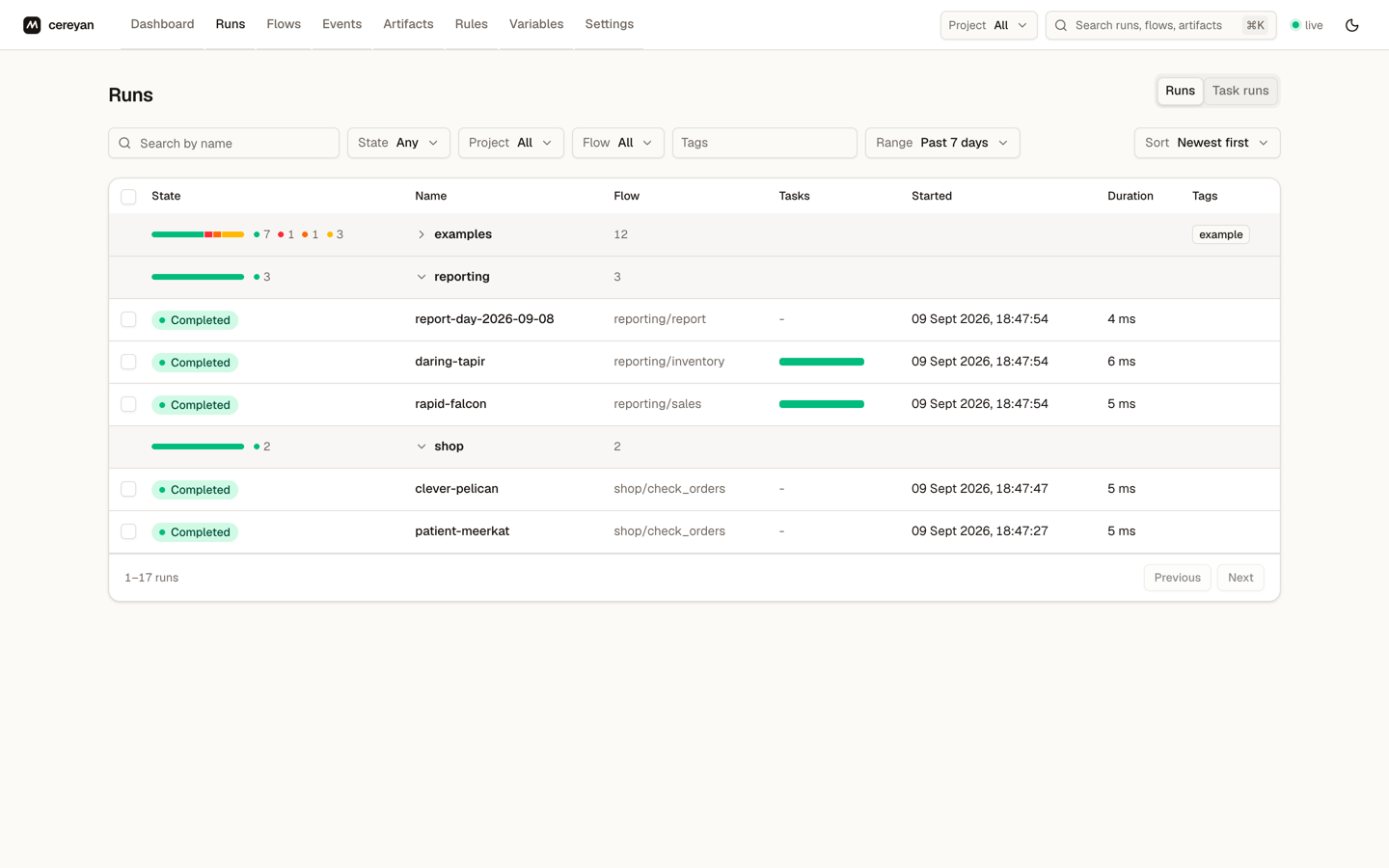Check the clever-pelican row checkbox
Image resolution: width=1389 pixels, height=868 pixels.
pyautogui.click(x=128, y=489)
